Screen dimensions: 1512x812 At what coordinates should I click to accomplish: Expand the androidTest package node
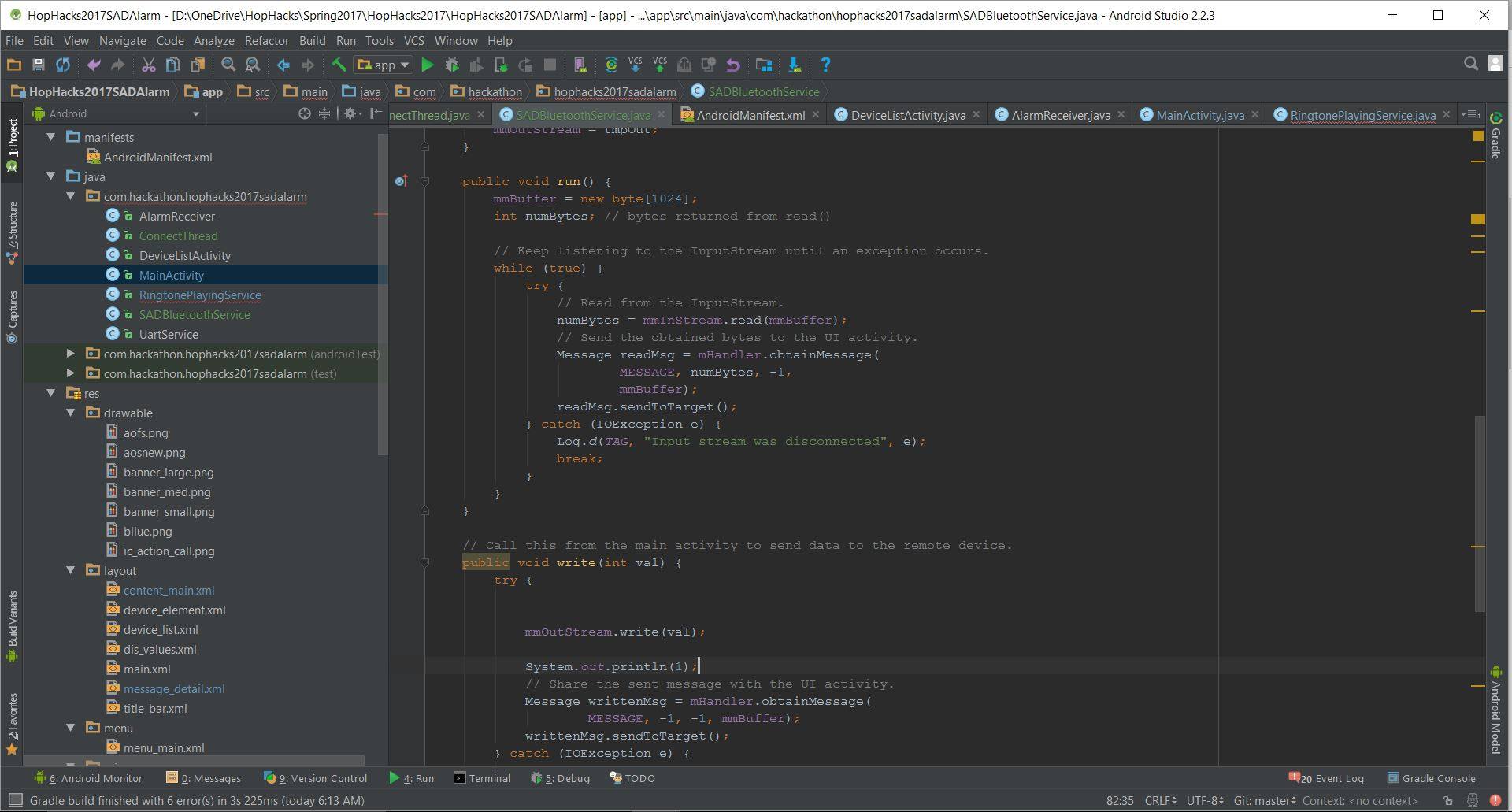point(71,354)
